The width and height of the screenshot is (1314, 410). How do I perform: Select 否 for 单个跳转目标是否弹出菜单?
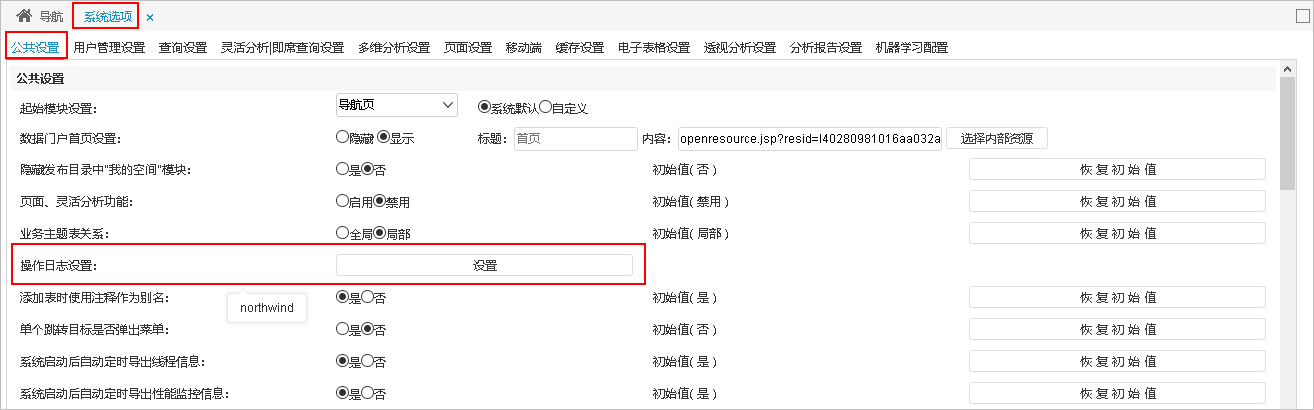(367, 329)
